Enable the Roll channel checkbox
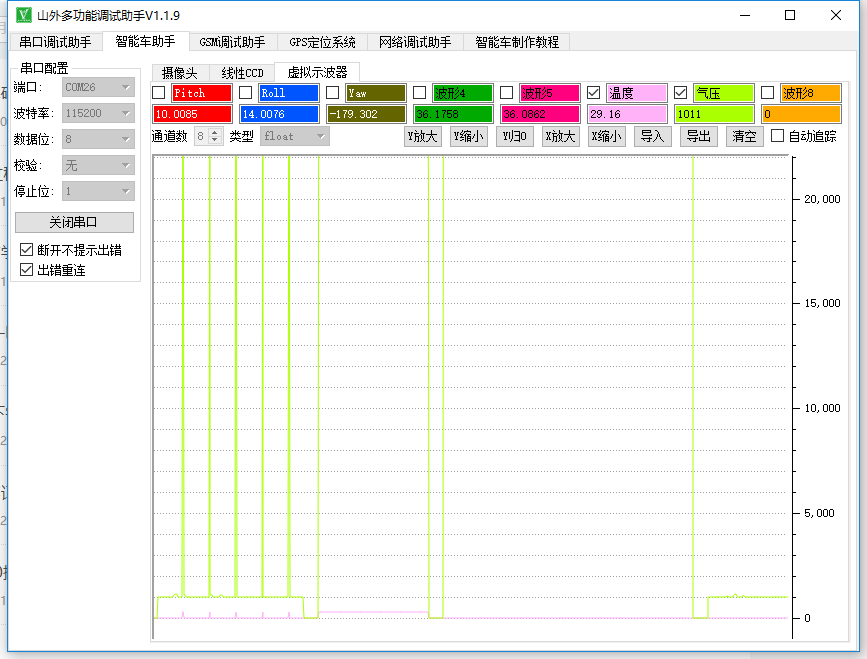Viewport: 867px width, 659px height. click(246, 93)
